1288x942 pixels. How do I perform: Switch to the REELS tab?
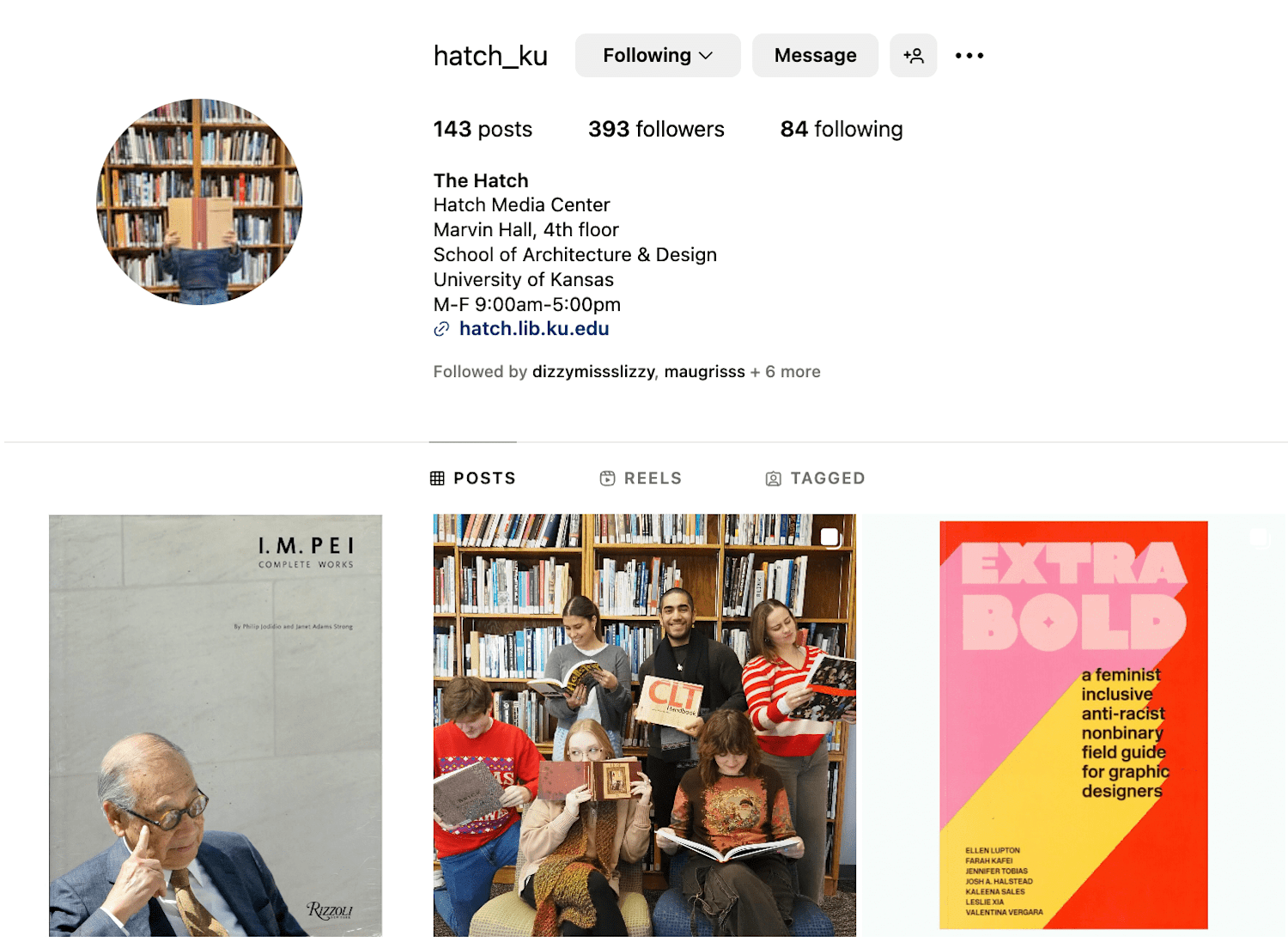pos(641,478)
